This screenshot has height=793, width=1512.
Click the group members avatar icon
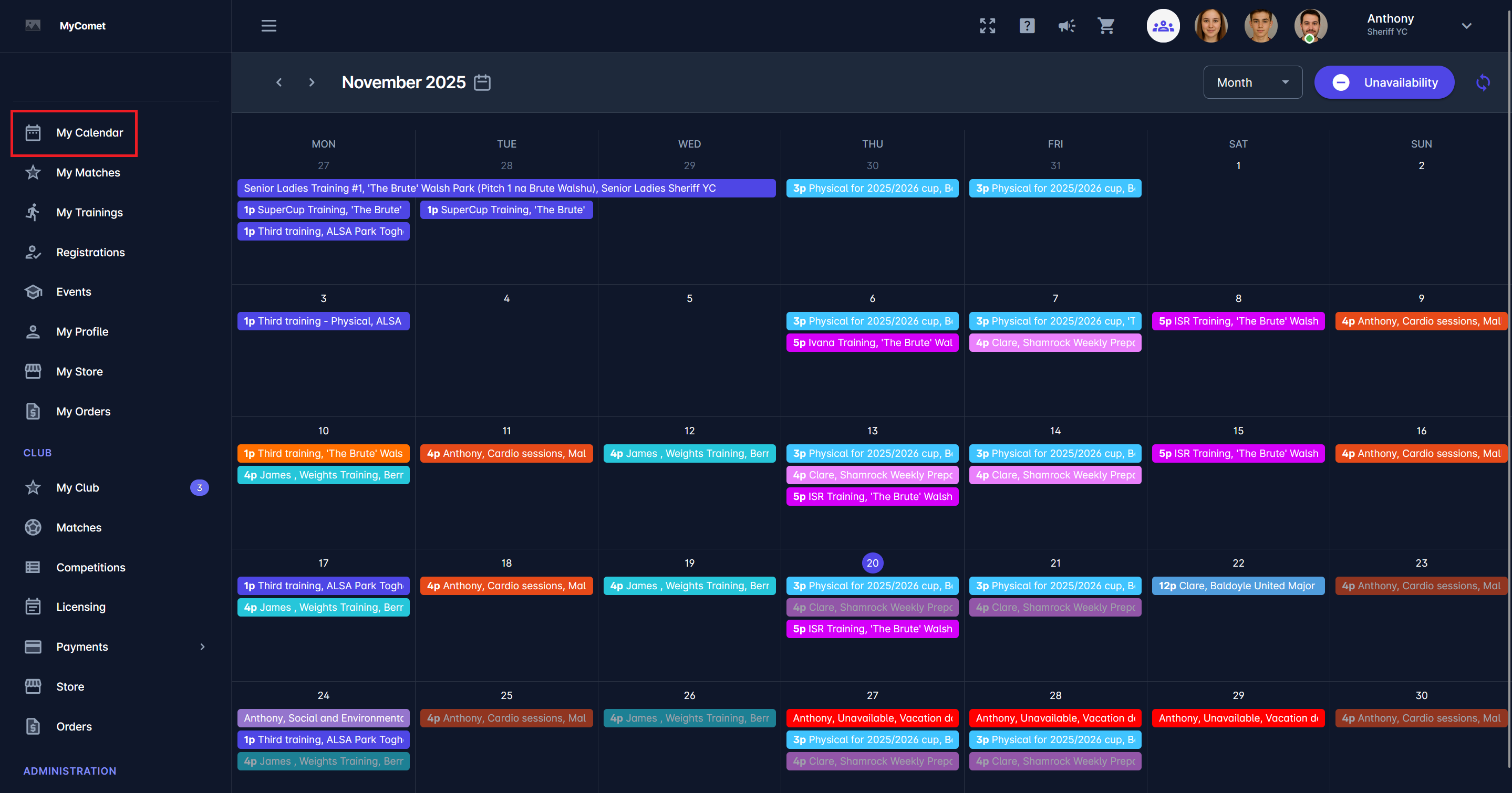1163,26
